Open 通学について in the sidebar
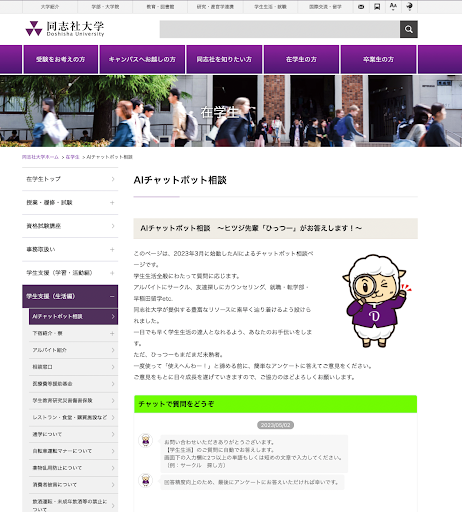Screen dimensions: 462x512 tap(73, 434)
